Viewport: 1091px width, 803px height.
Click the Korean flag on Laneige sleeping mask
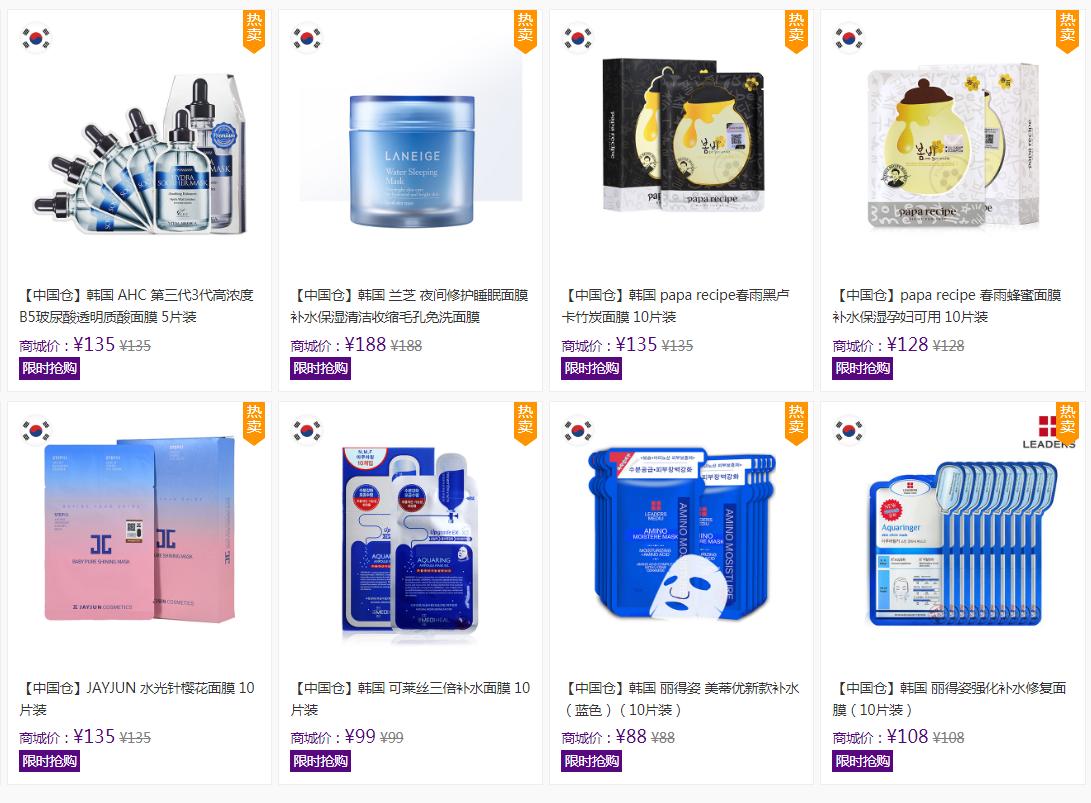click(x=307, y=38)
